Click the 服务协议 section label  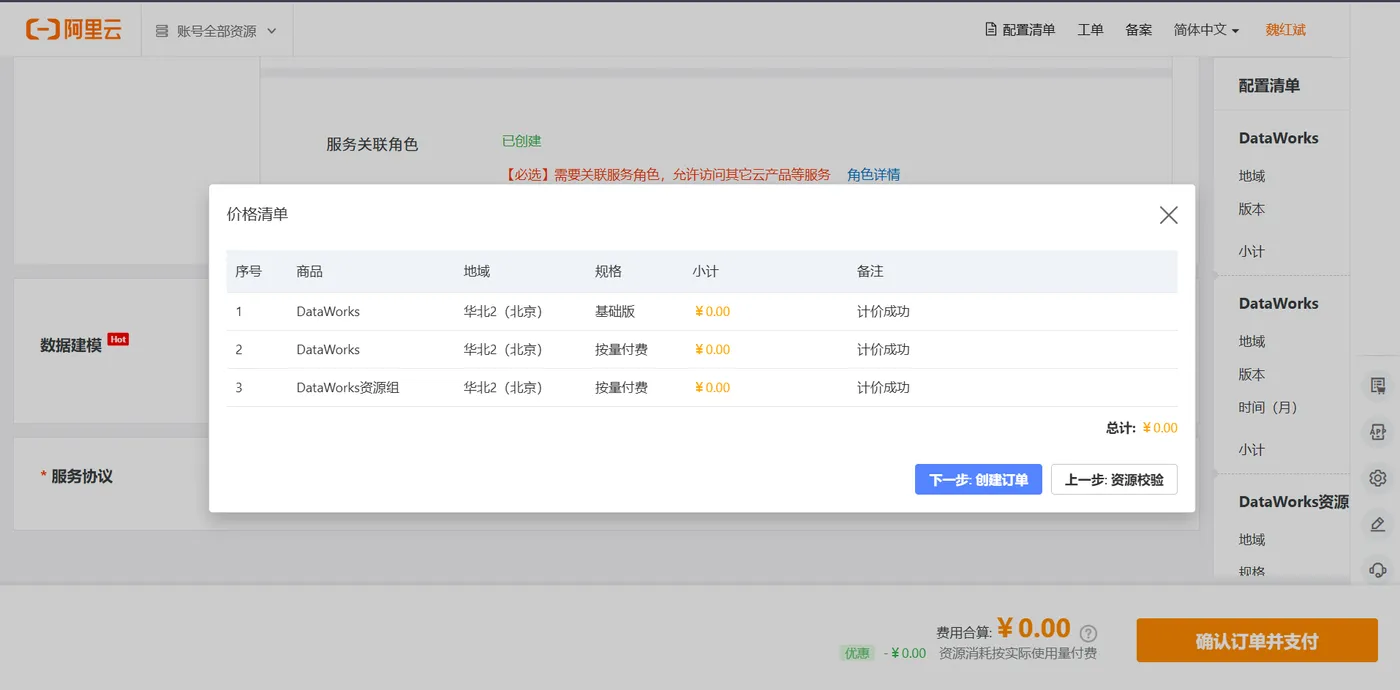82,476
